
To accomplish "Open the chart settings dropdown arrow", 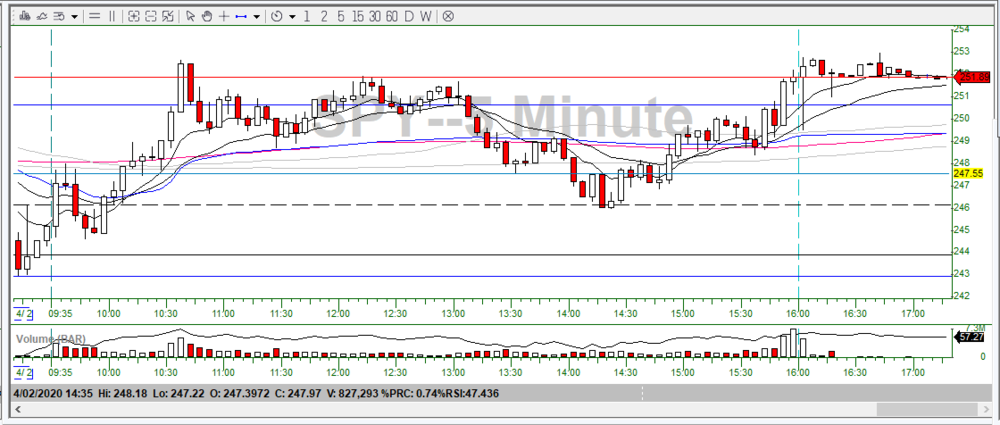I will tap(75, 16).
